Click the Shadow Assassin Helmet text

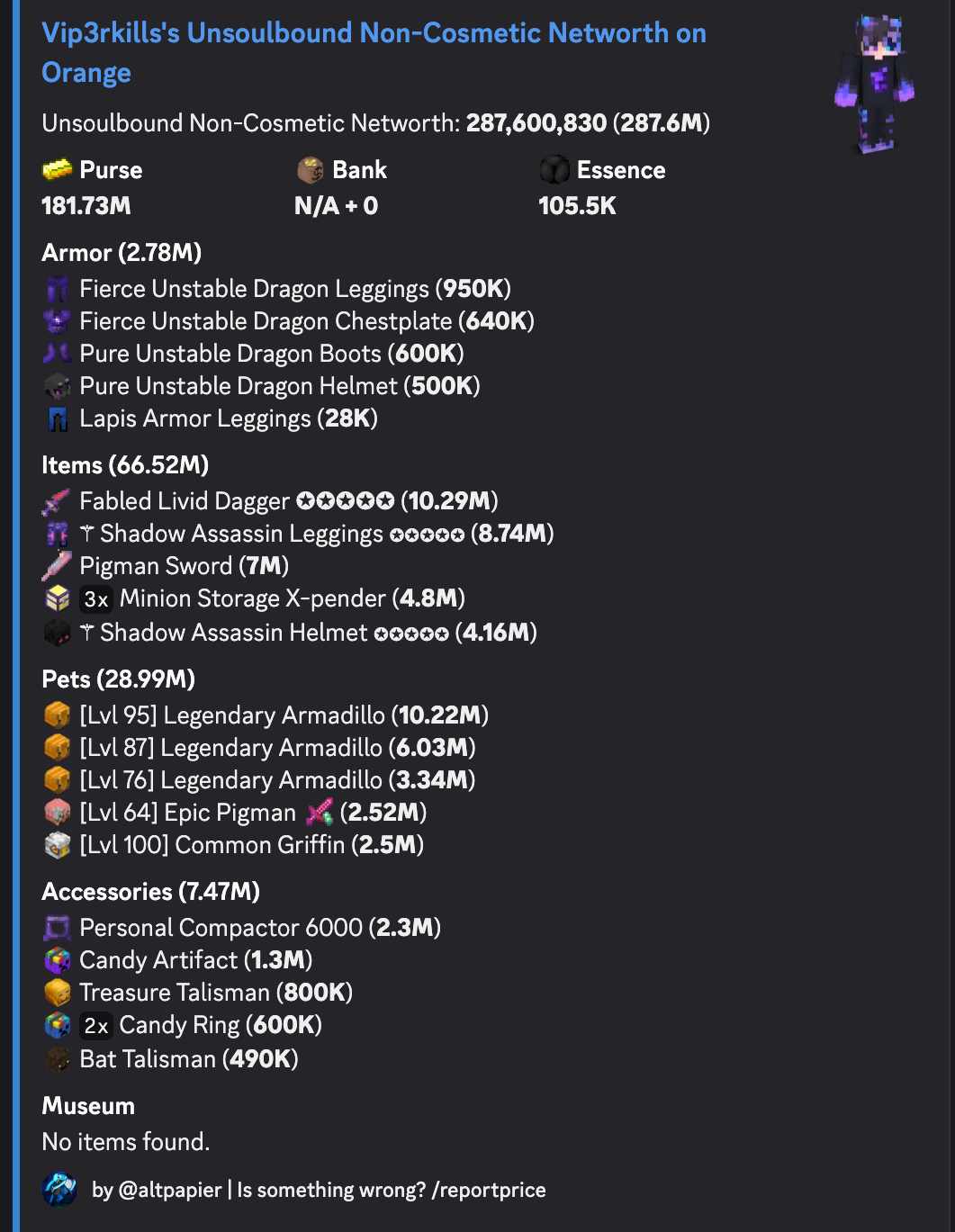pyautogui.click(x=234, y=633)
